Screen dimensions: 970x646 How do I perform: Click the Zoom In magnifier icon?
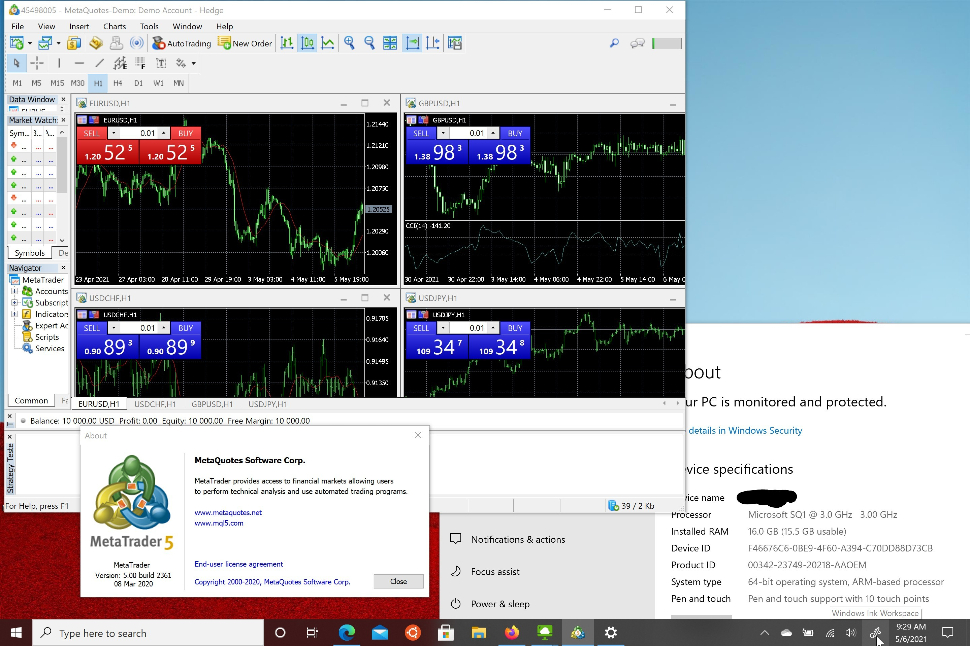pos(350,43)
